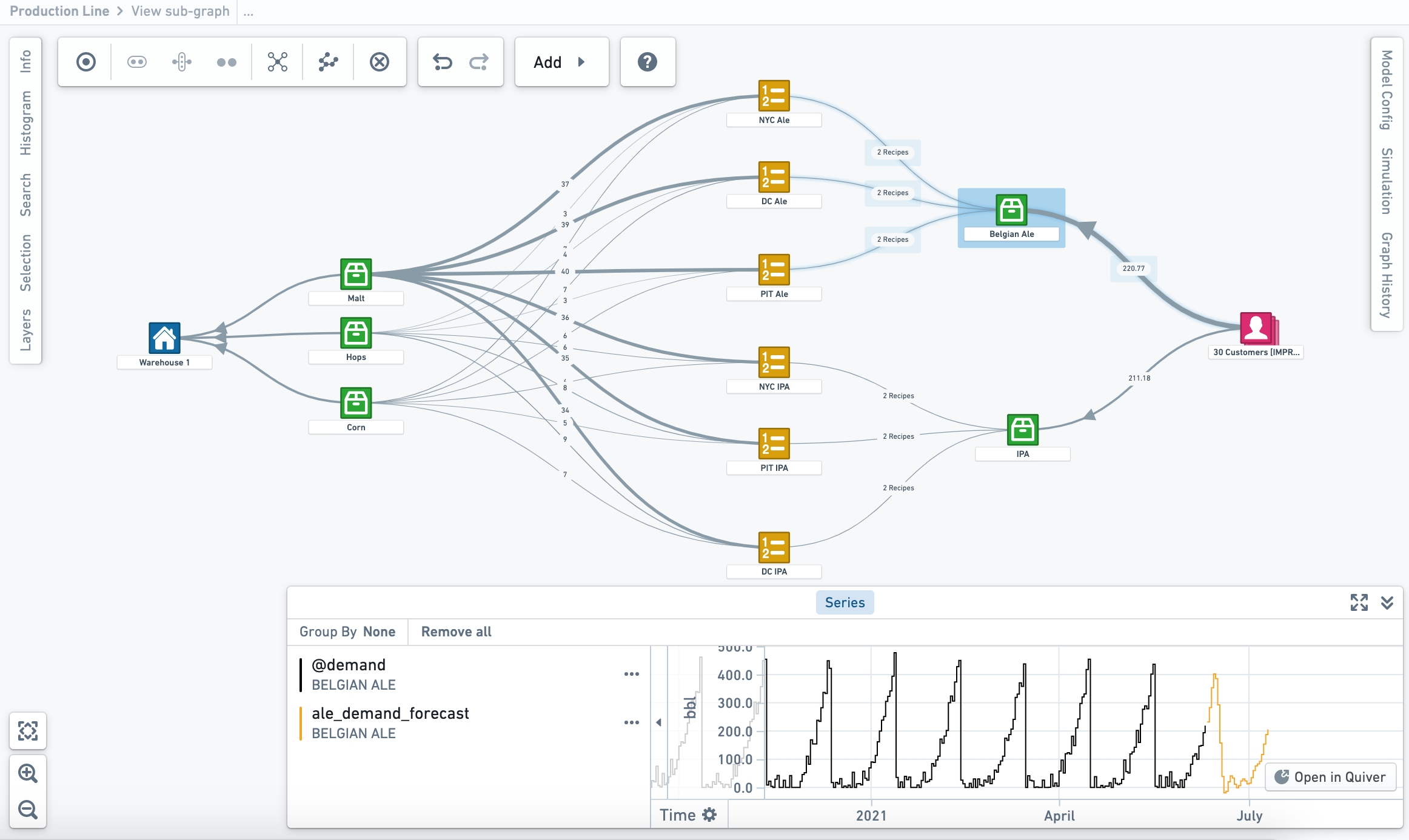This screenshot has width=1409, height=840.
Task: Click the fit-to-view icon at bottom left
Action: pyautogui.click(x=27, y=732)
